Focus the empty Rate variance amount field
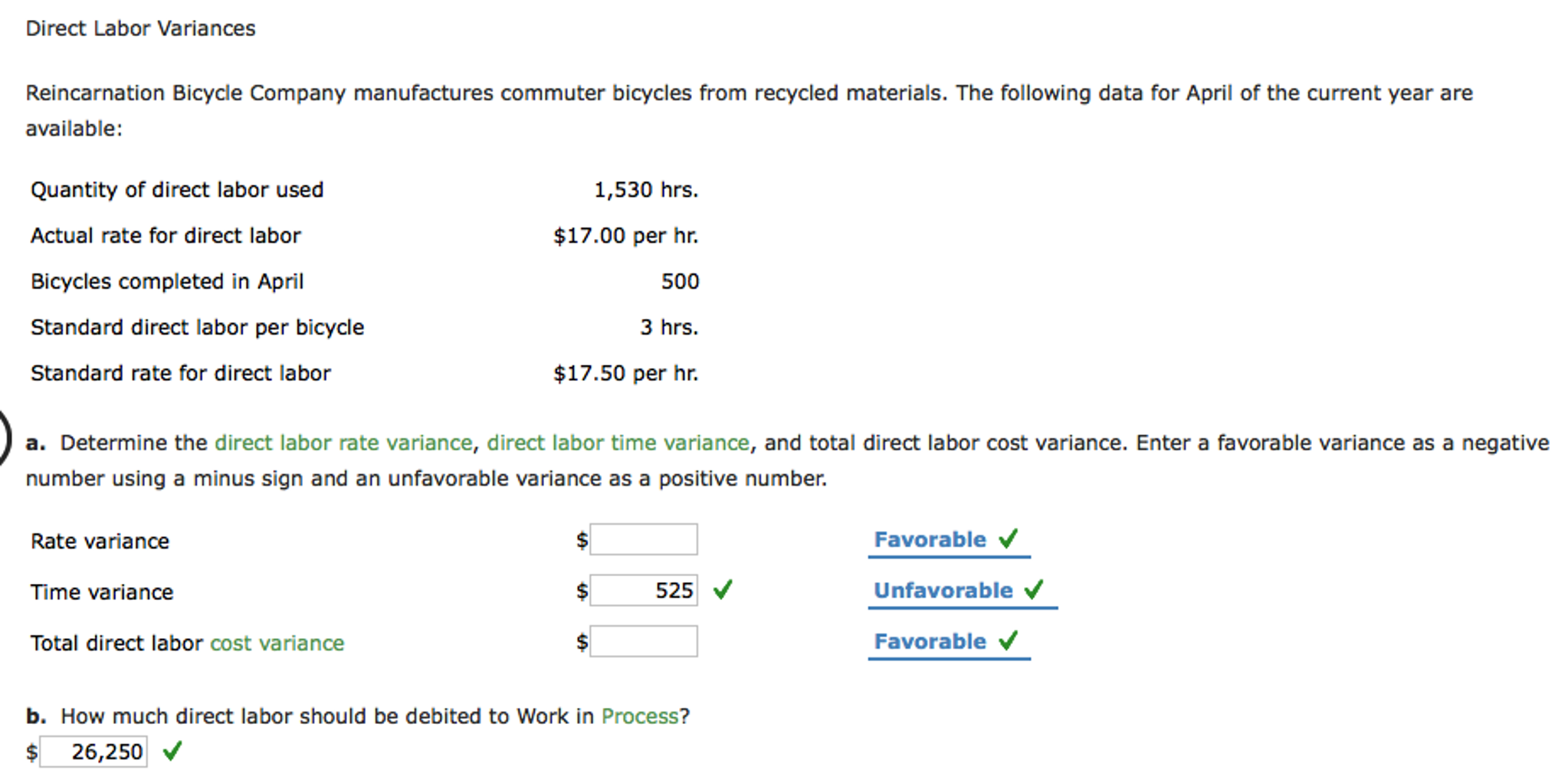This screenshot has height=783, width=1568. point(644,539)
